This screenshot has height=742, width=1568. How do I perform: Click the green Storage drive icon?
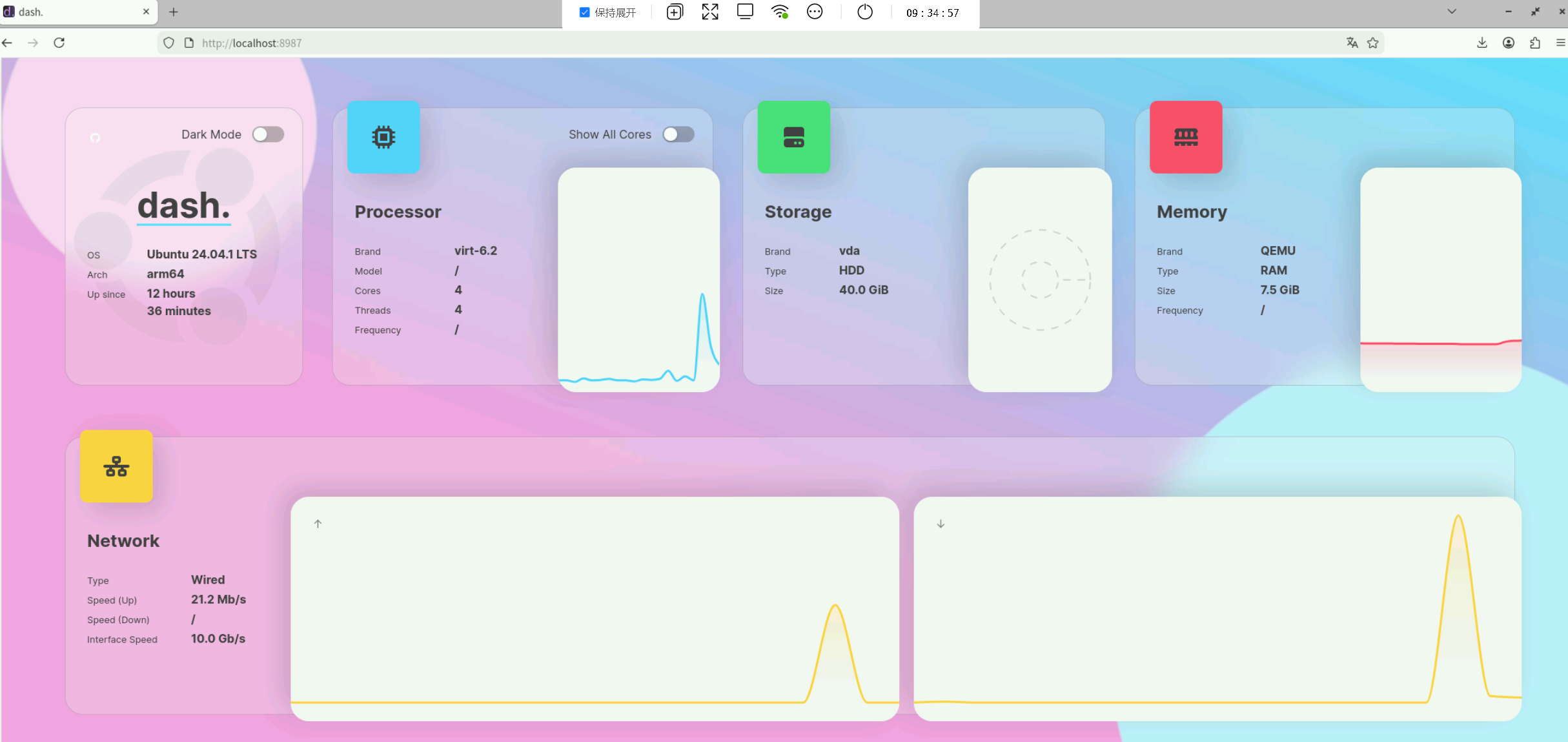[793, 137]
